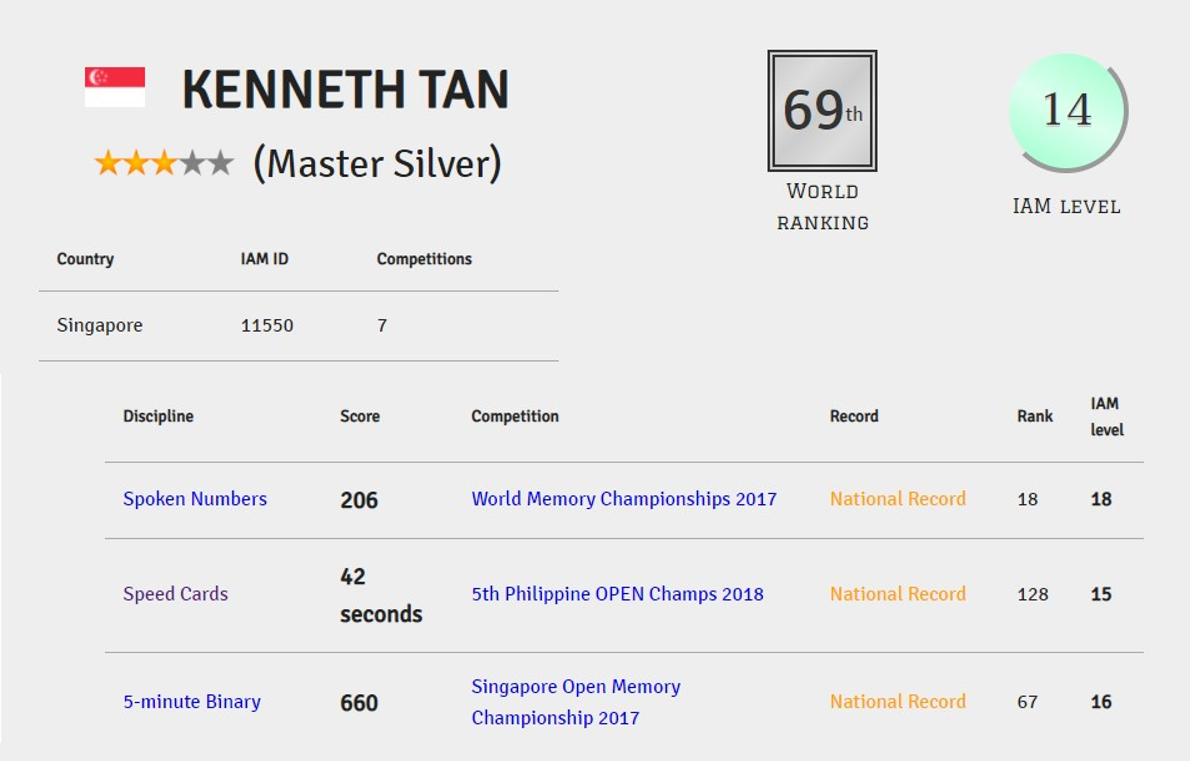Open 5th Philippine OPEN Champs 2018 results
1190x761 pixels.
pyautogui.click(x=617, y=593)
